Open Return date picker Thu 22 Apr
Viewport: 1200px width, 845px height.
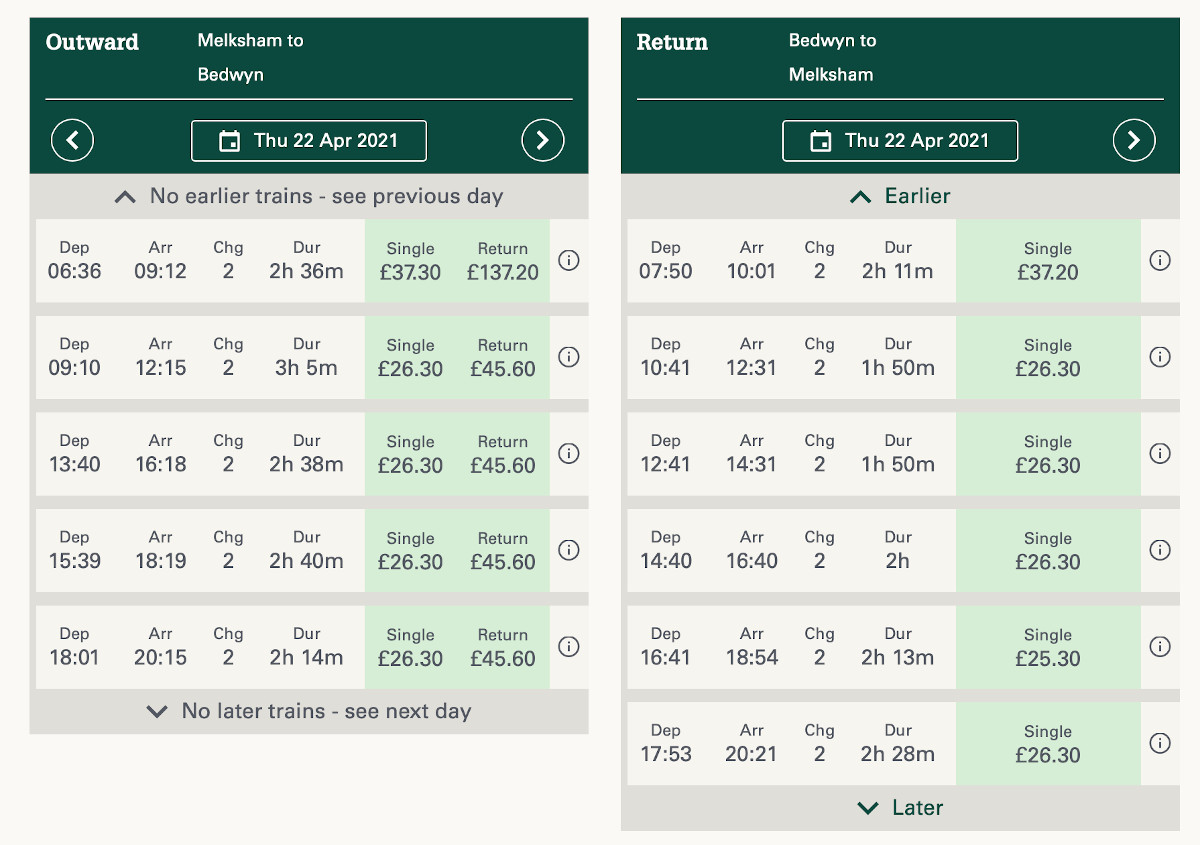point(900,141)
